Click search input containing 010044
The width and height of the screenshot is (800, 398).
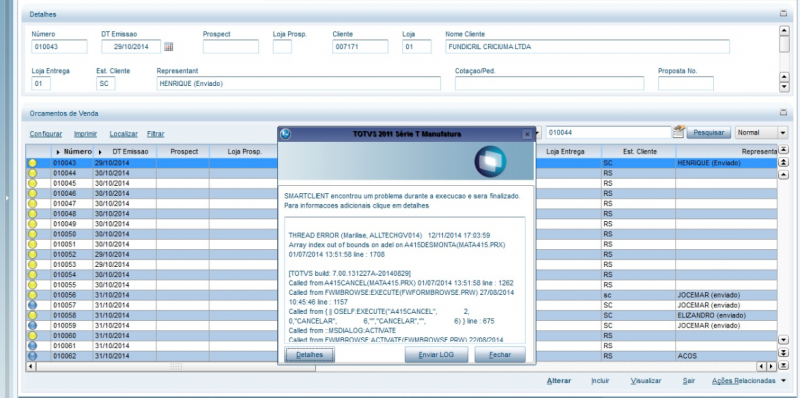608,133
